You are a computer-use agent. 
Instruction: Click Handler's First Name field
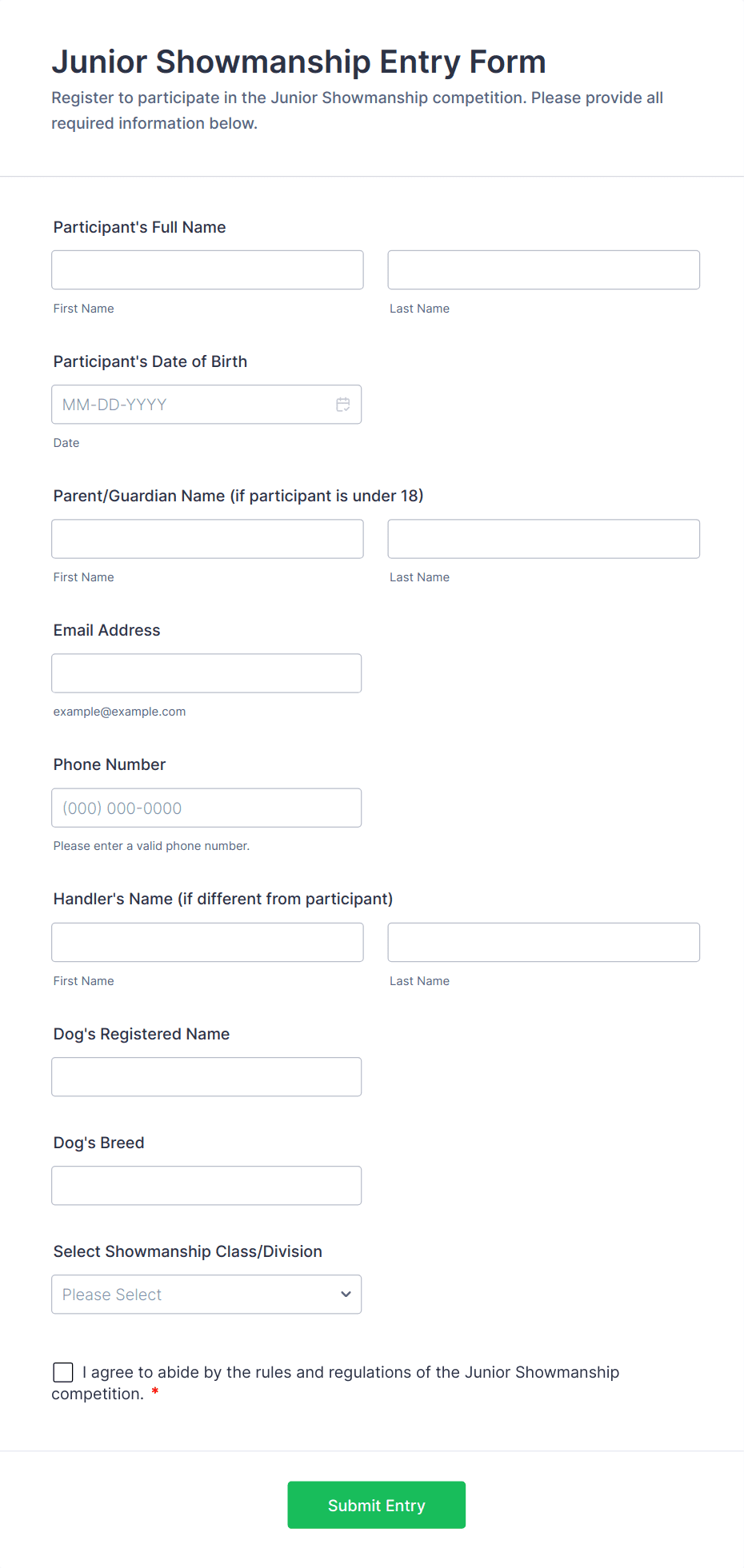click(x=207, y=942)
